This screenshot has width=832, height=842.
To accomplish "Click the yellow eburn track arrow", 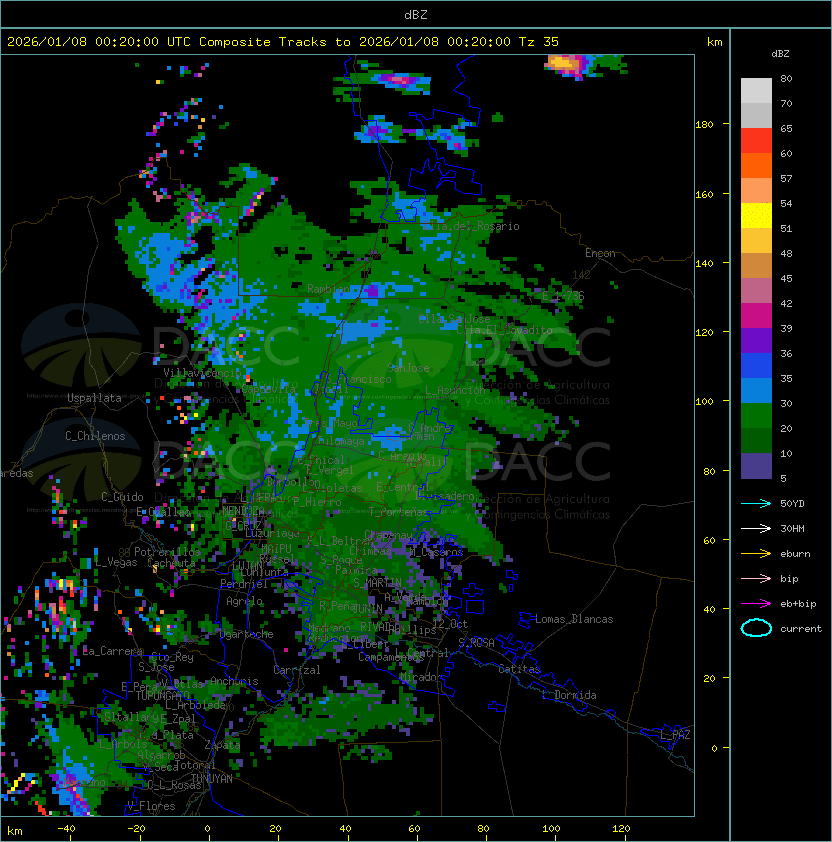I will point(756,554).
